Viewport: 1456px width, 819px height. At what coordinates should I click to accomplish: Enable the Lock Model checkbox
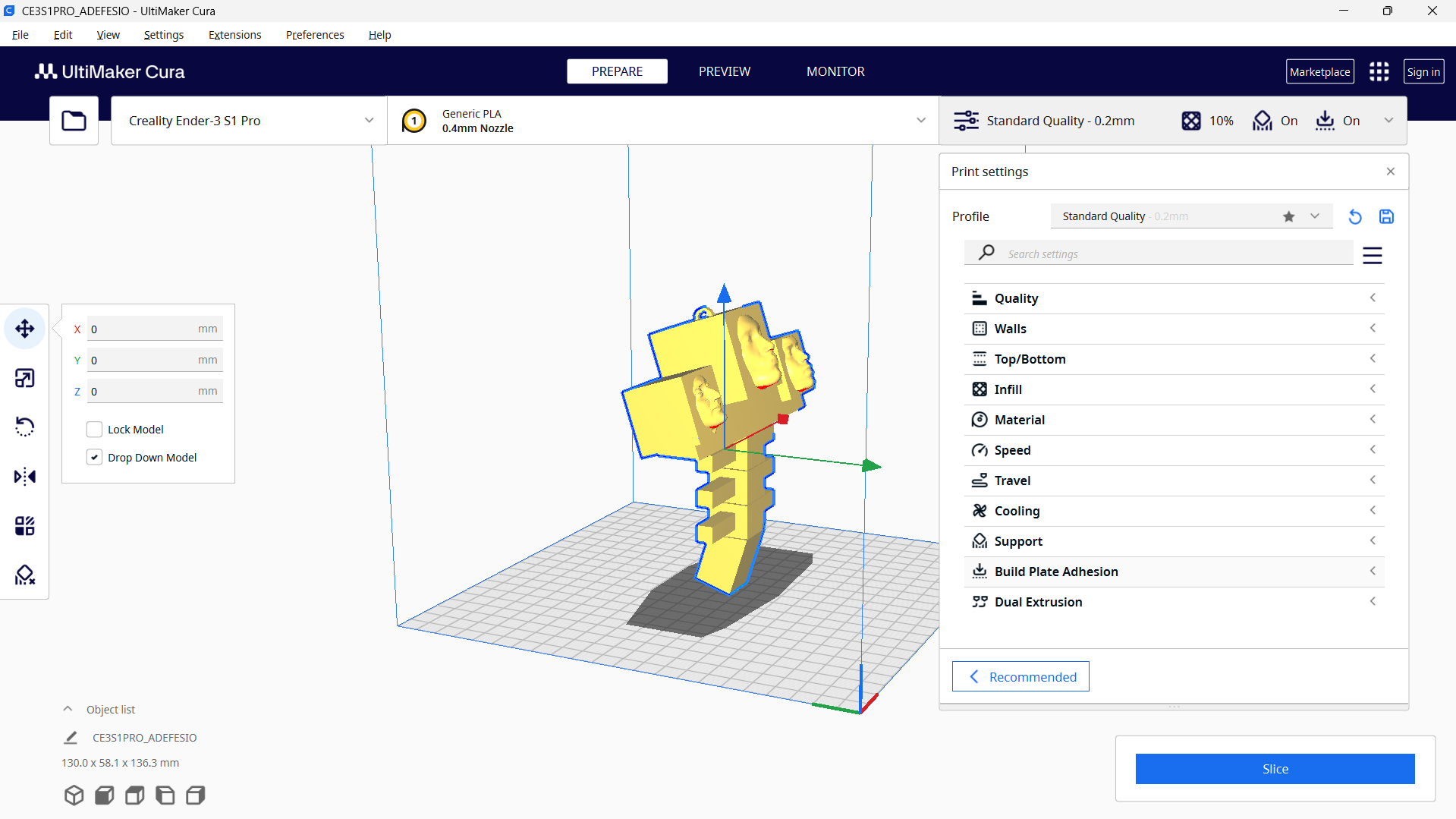(x=94, y=430)
